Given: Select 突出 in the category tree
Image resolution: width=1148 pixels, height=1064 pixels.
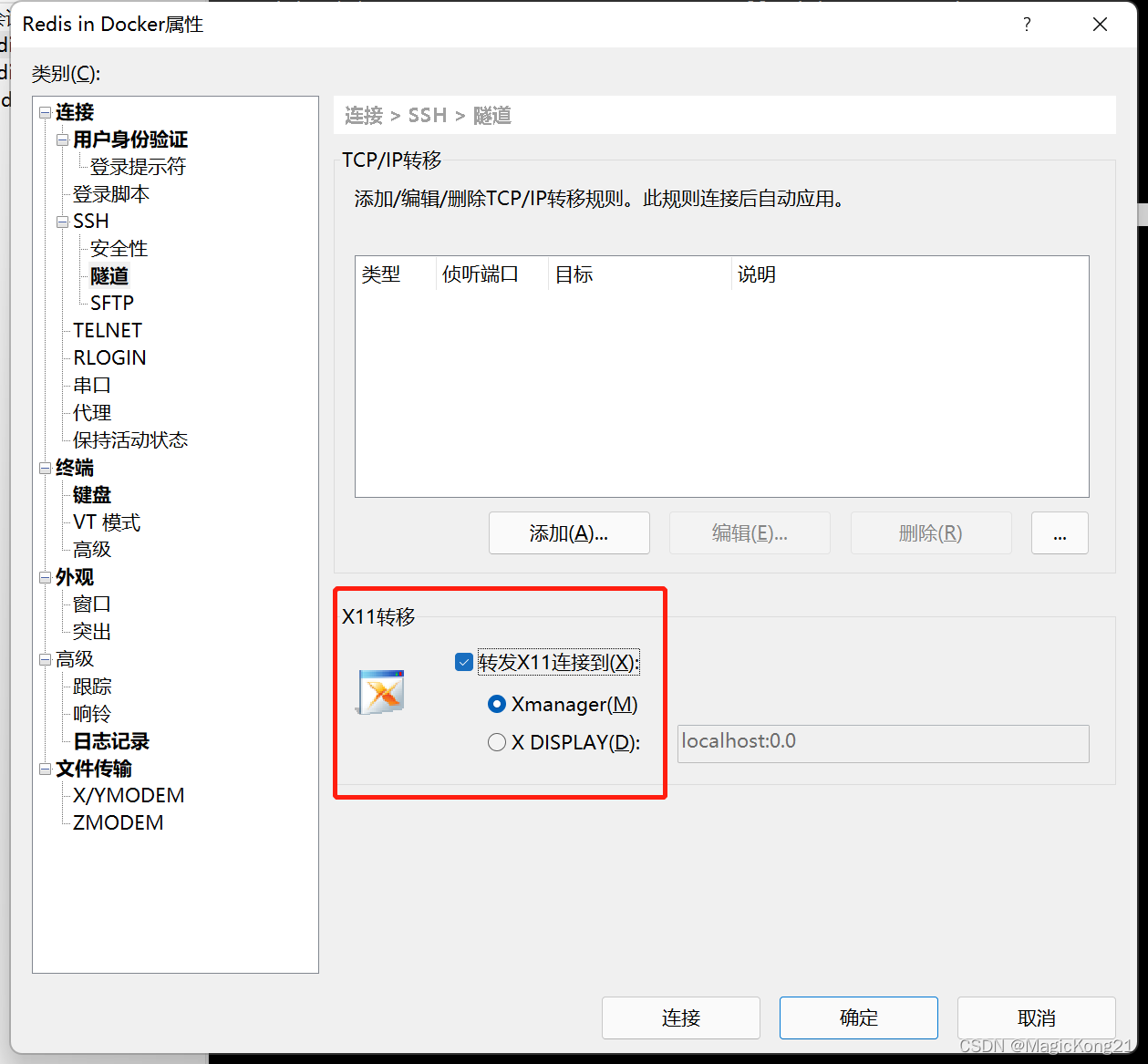Looking at the screenshot, I should pos(92,632).
